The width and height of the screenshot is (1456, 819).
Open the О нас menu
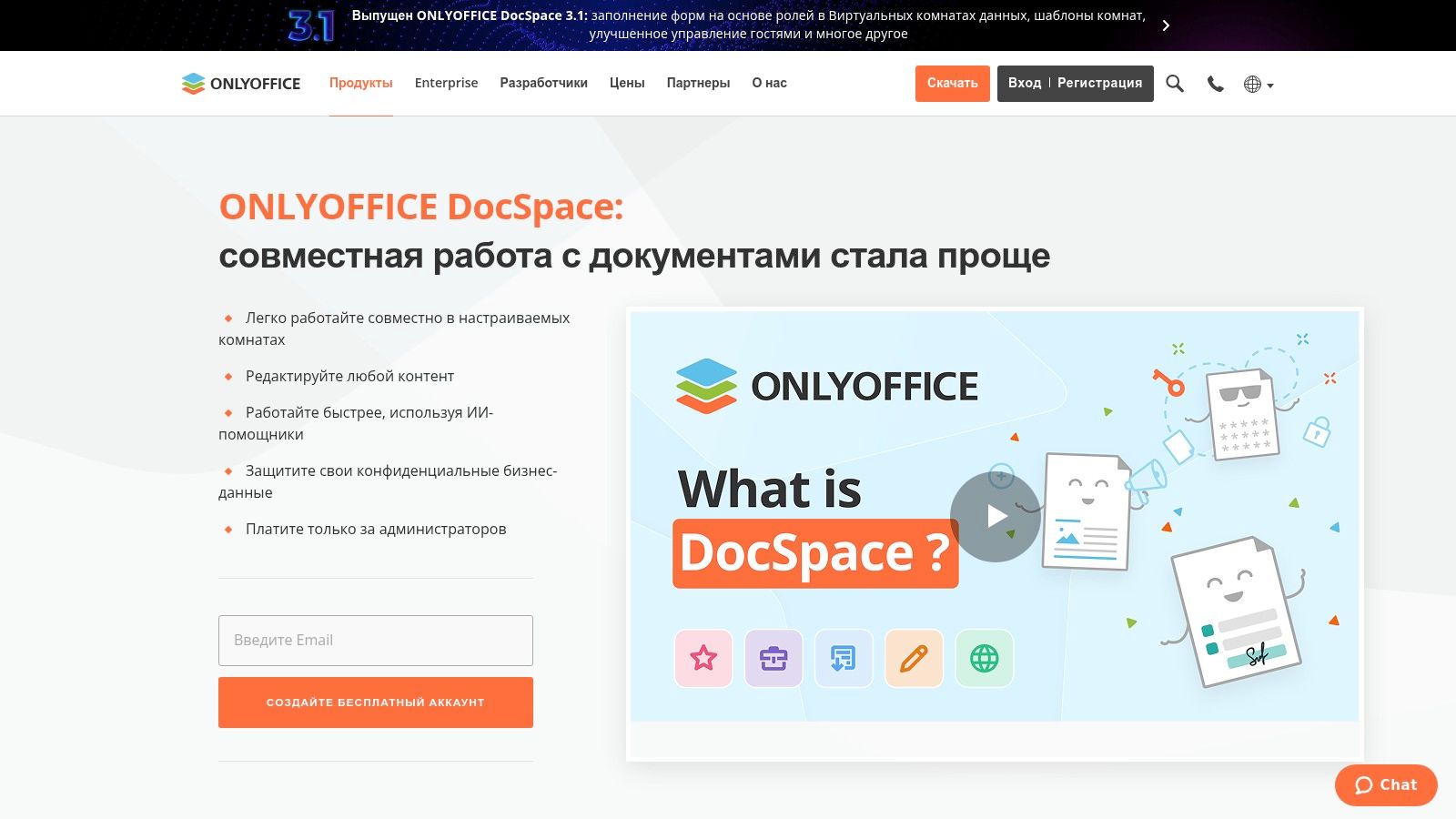(x=769, y=83)
